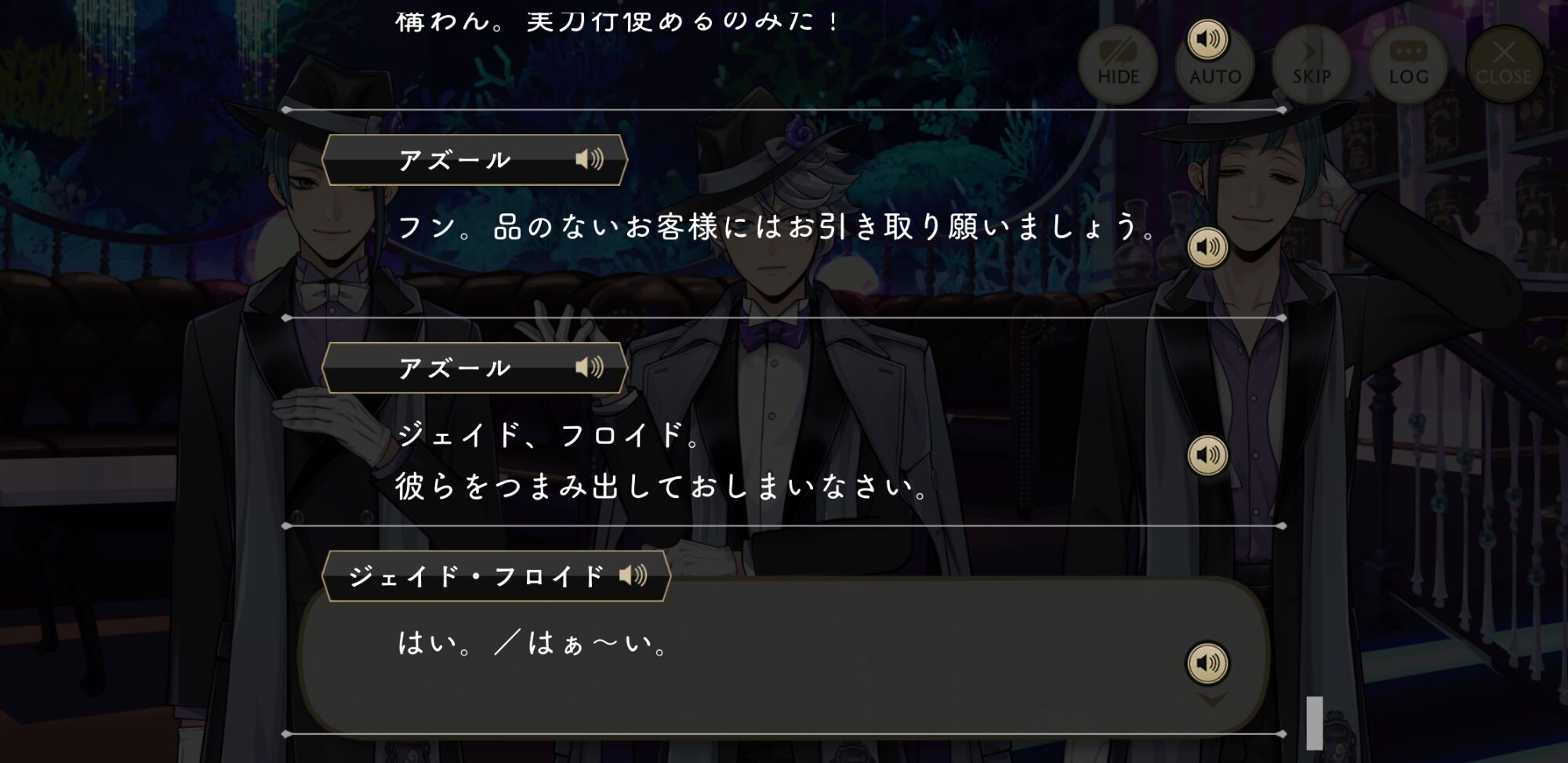
Task: Play voice on first アズール name tag
Action: click(590, 159)
